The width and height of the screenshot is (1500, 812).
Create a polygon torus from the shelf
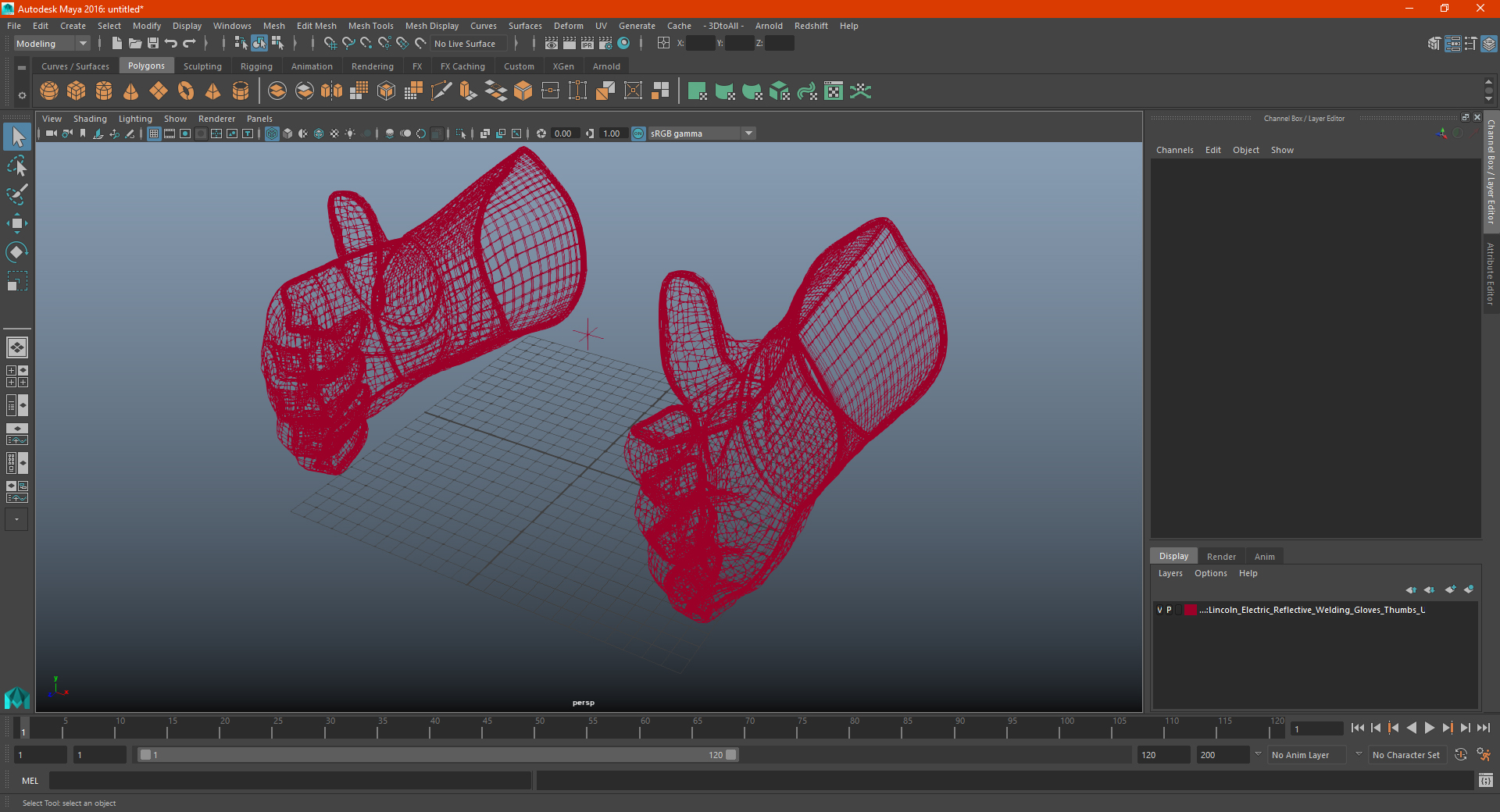point(186,91)
